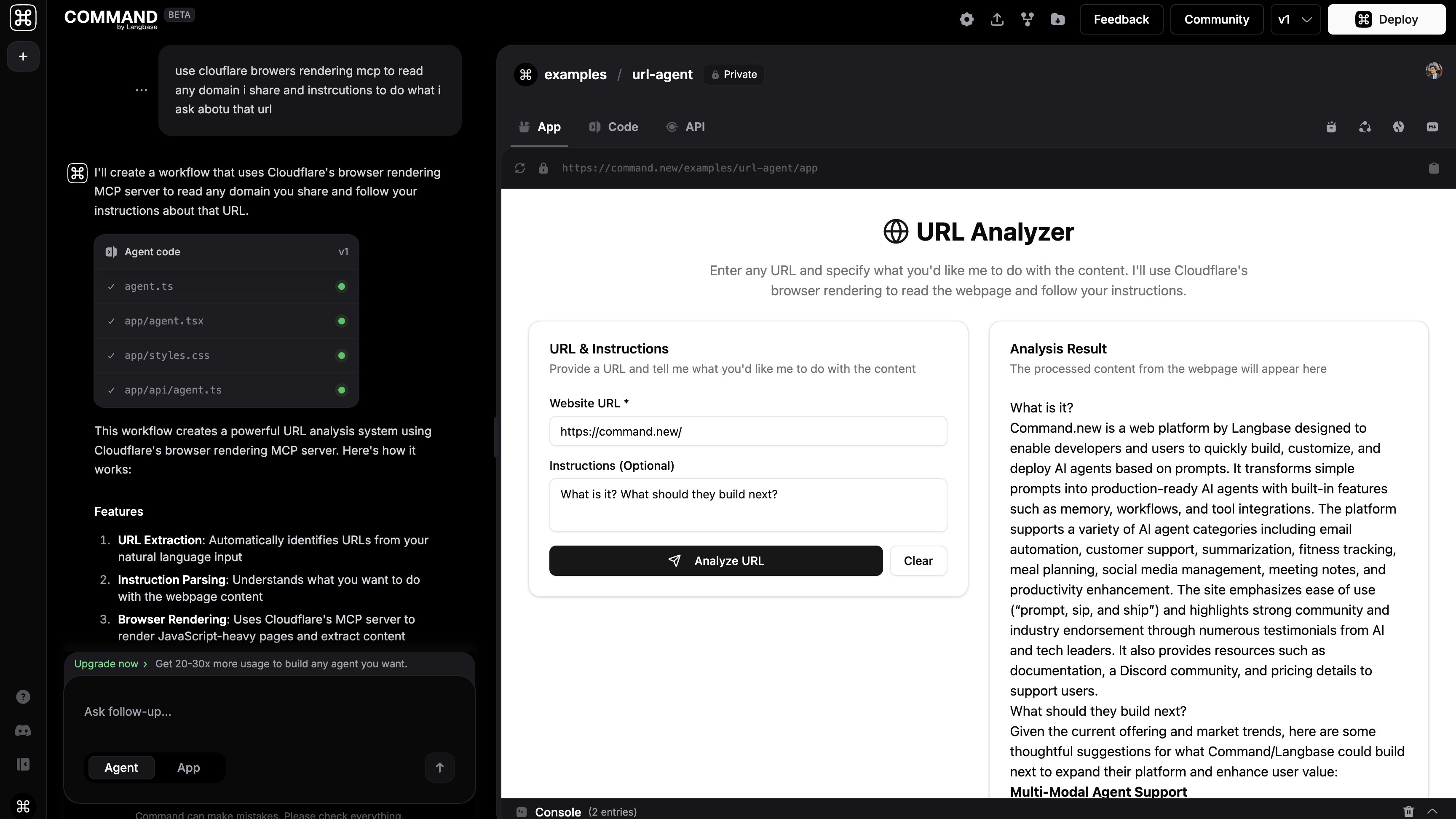Switch to App mode in the chat composer
Image resolution: width=1456 pixels, height=819 pixels.
tap(188, 768)
